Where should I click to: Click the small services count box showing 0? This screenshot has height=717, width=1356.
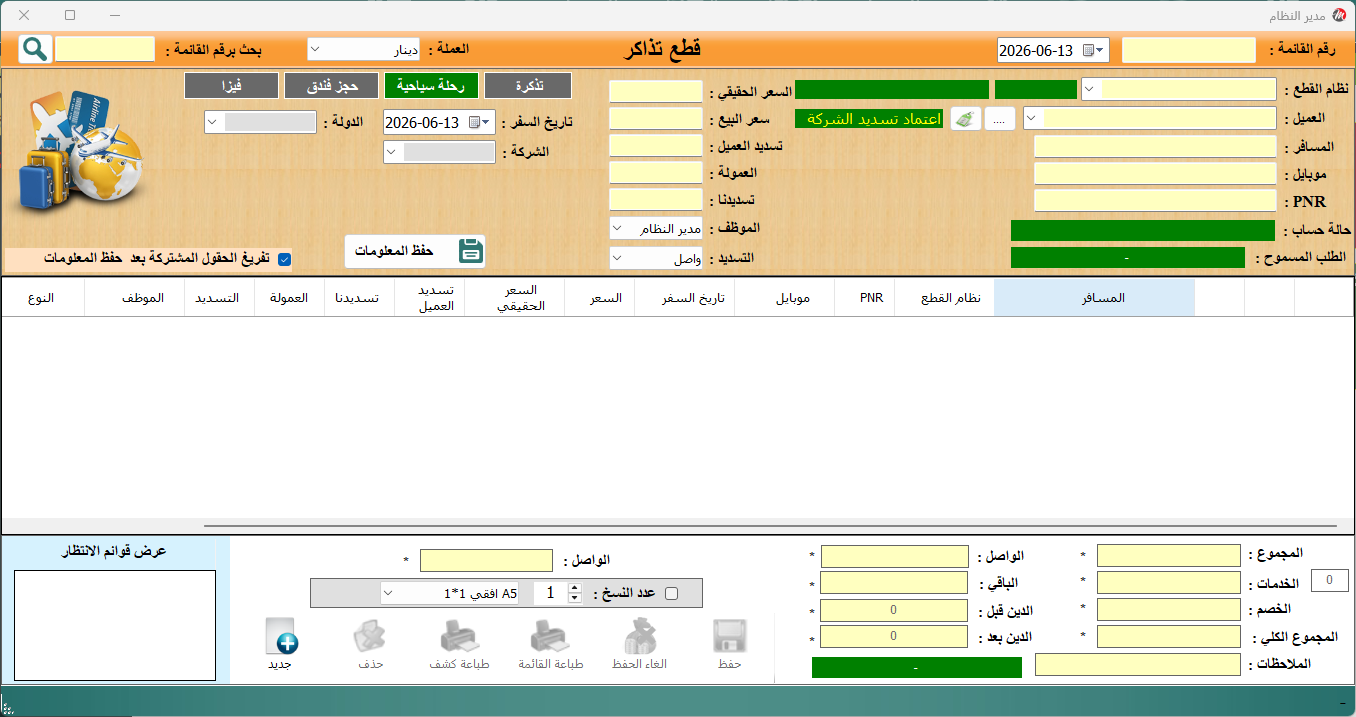coord(1329,580)
